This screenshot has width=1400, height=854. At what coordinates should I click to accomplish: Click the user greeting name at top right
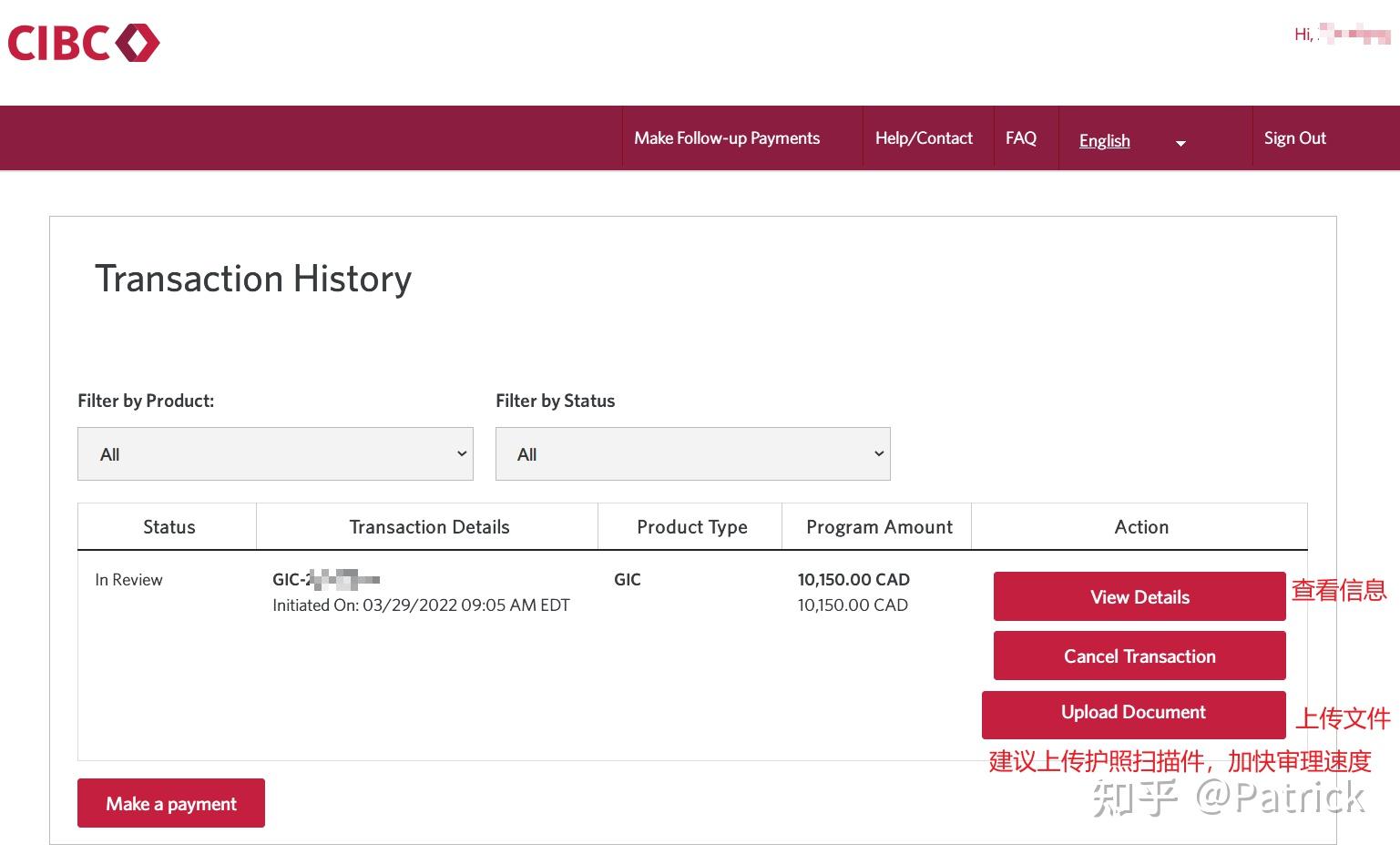[x=1343, y=35]
